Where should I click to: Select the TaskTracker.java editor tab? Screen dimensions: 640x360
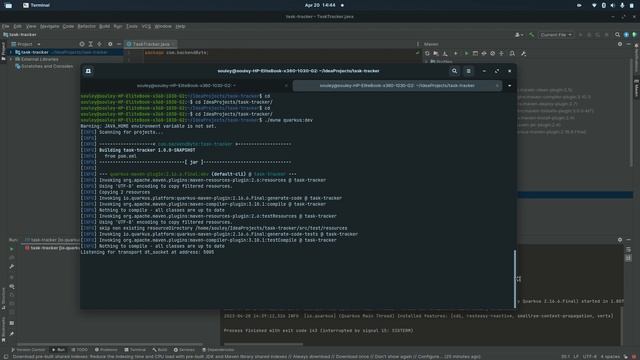[151, 44]
